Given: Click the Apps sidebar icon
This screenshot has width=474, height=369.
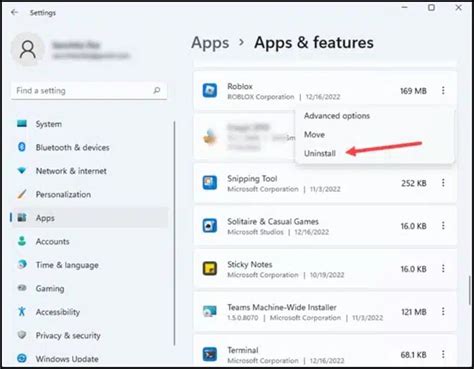Looking at the screenshot, I should click(x=22, y=218).
